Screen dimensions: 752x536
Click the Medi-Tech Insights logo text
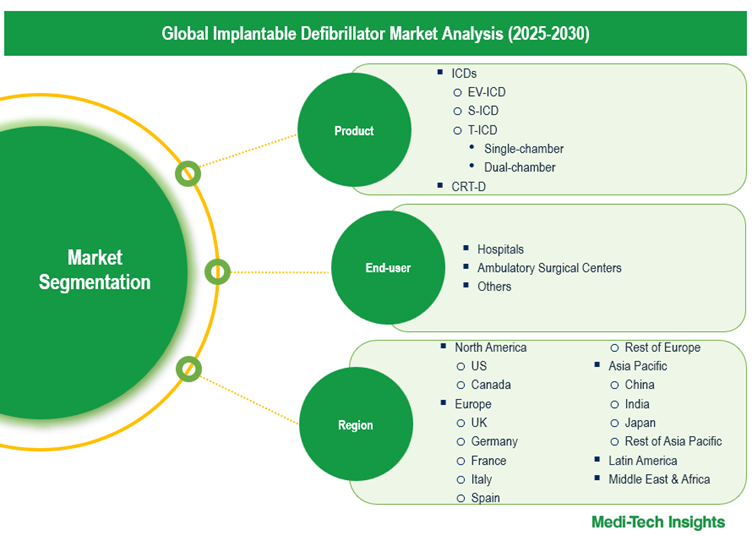(658, 522)
